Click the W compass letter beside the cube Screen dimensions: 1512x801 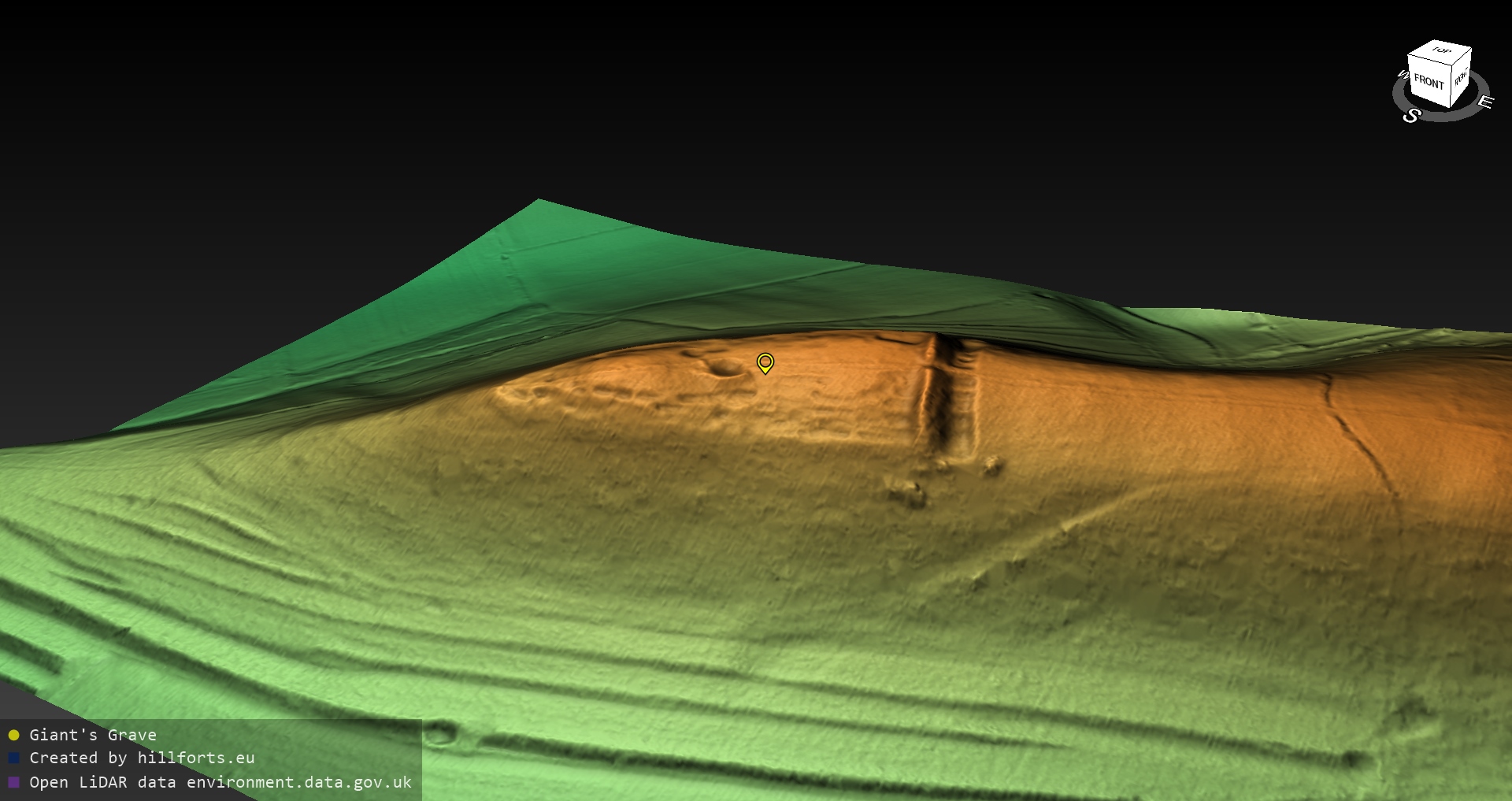1402,75
